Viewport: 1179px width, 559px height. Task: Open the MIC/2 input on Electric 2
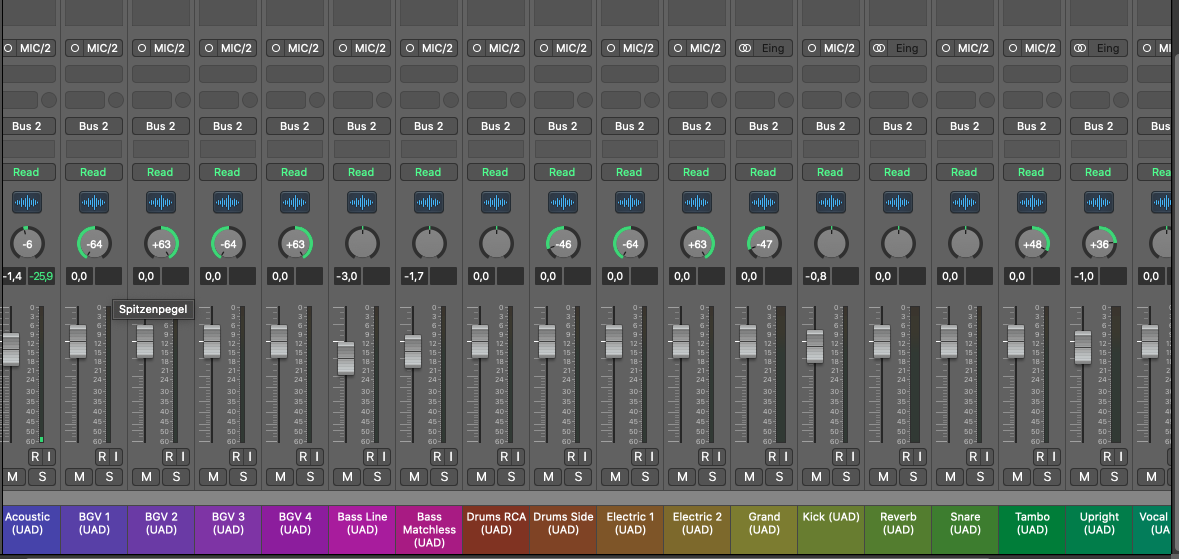696,48
